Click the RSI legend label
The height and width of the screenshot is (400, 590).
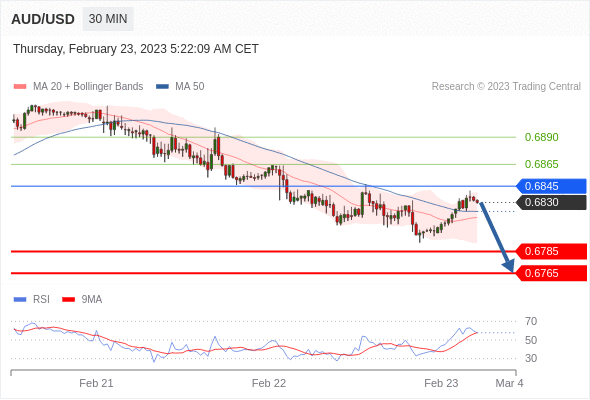[x=41, y=300]
